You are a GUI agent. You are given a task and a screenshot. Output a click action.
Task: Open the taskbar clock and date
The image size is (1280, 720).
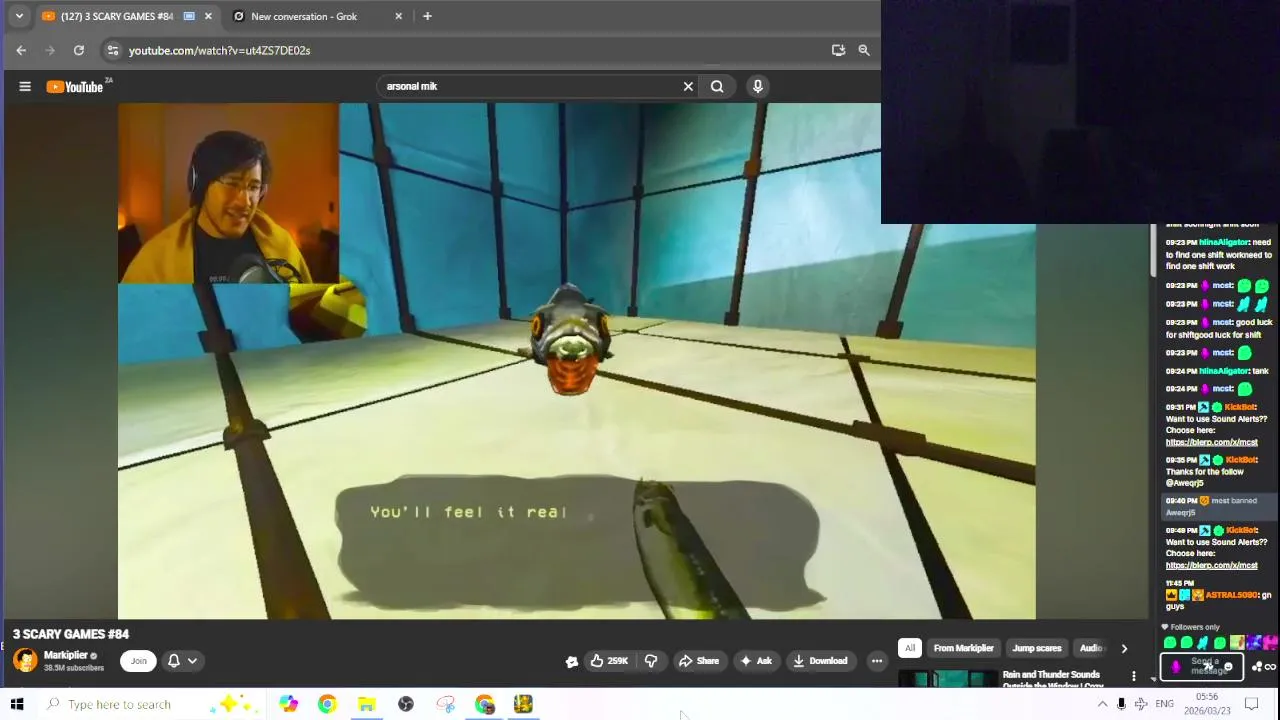pos(1207,704)
